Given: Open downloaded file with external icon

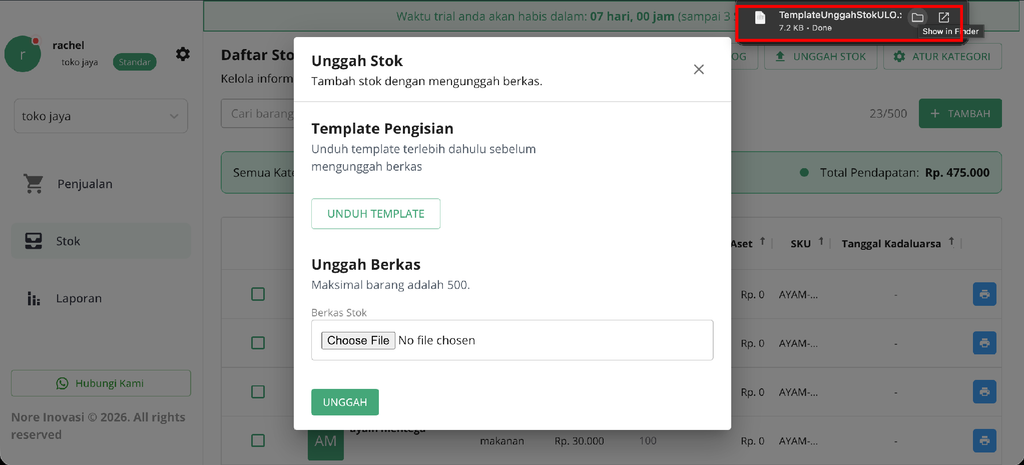Looking at the screenshot, I should pyautogui.click(x=943, y=18).
